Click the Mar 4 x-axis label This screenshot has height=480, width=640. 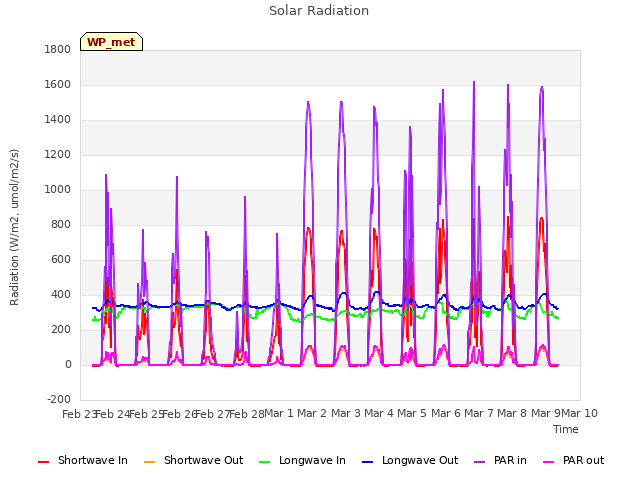tap(379, 413)
